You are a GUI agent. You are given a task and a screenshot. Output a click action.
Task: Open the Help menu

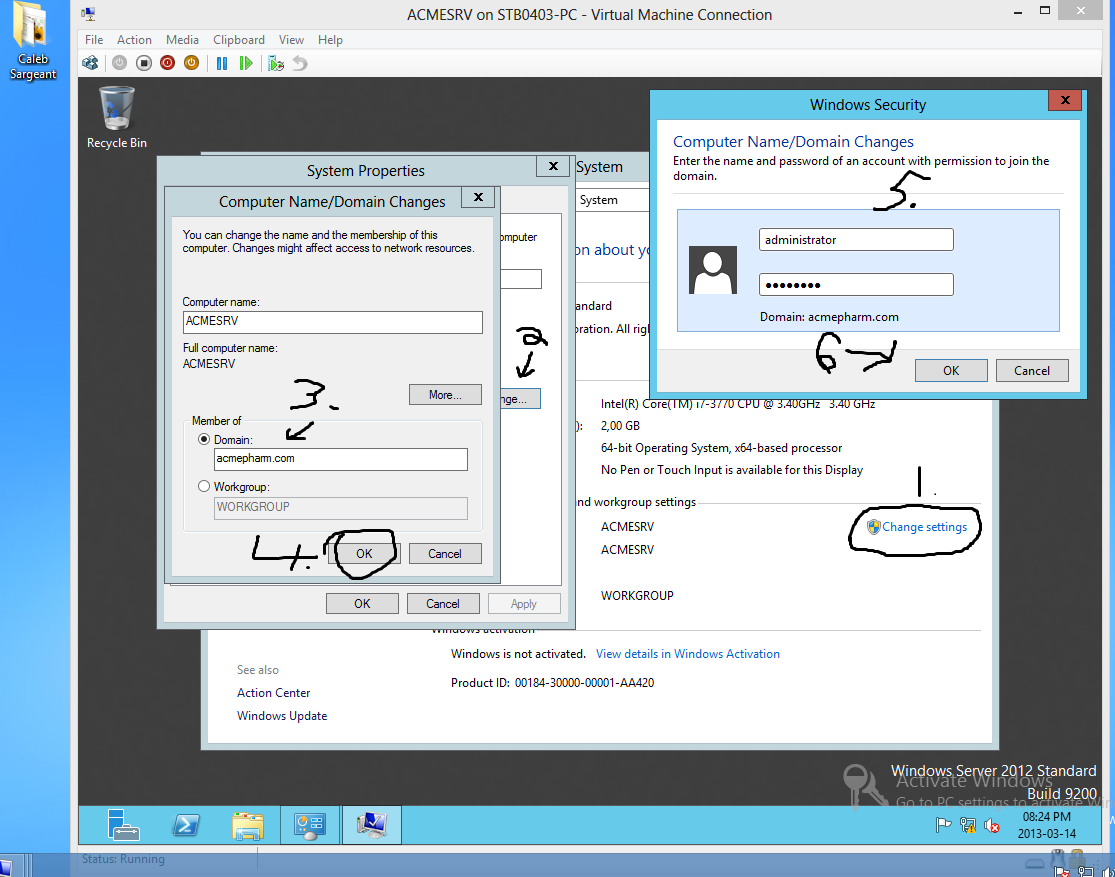(330, 40)
